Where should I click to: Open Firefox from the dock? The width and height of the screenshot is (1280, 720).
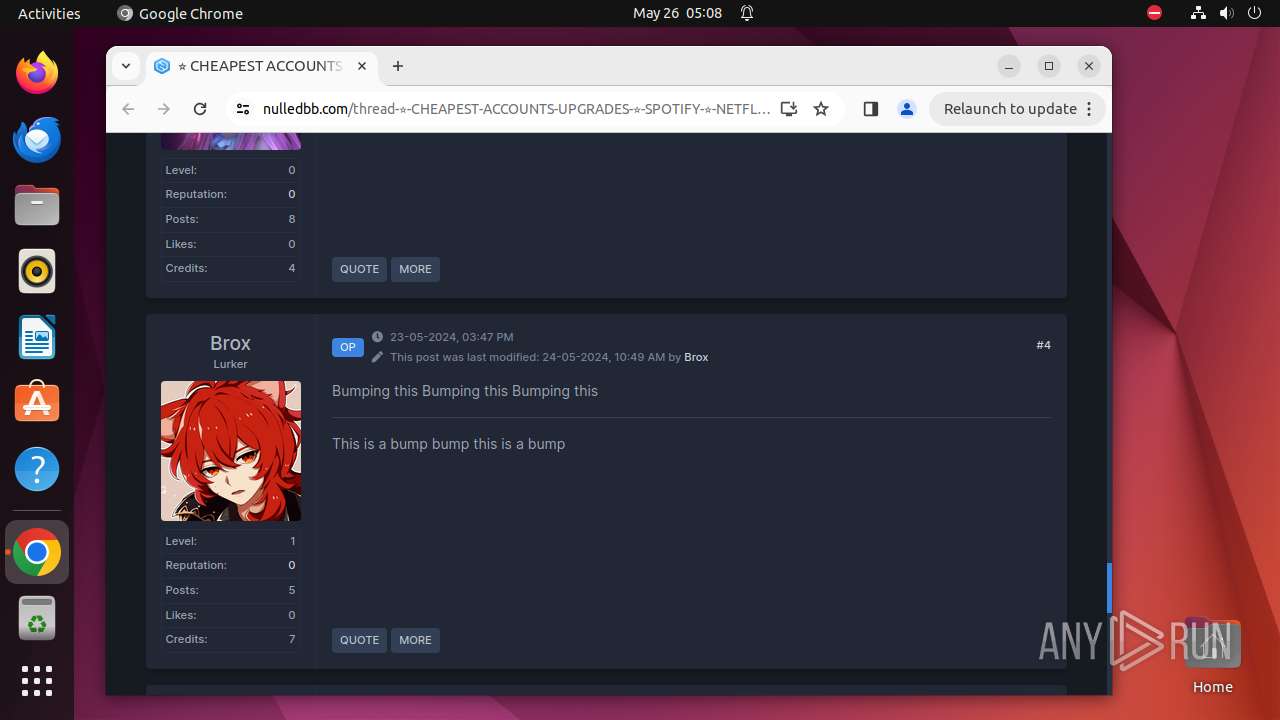click(x=37, y=73)
